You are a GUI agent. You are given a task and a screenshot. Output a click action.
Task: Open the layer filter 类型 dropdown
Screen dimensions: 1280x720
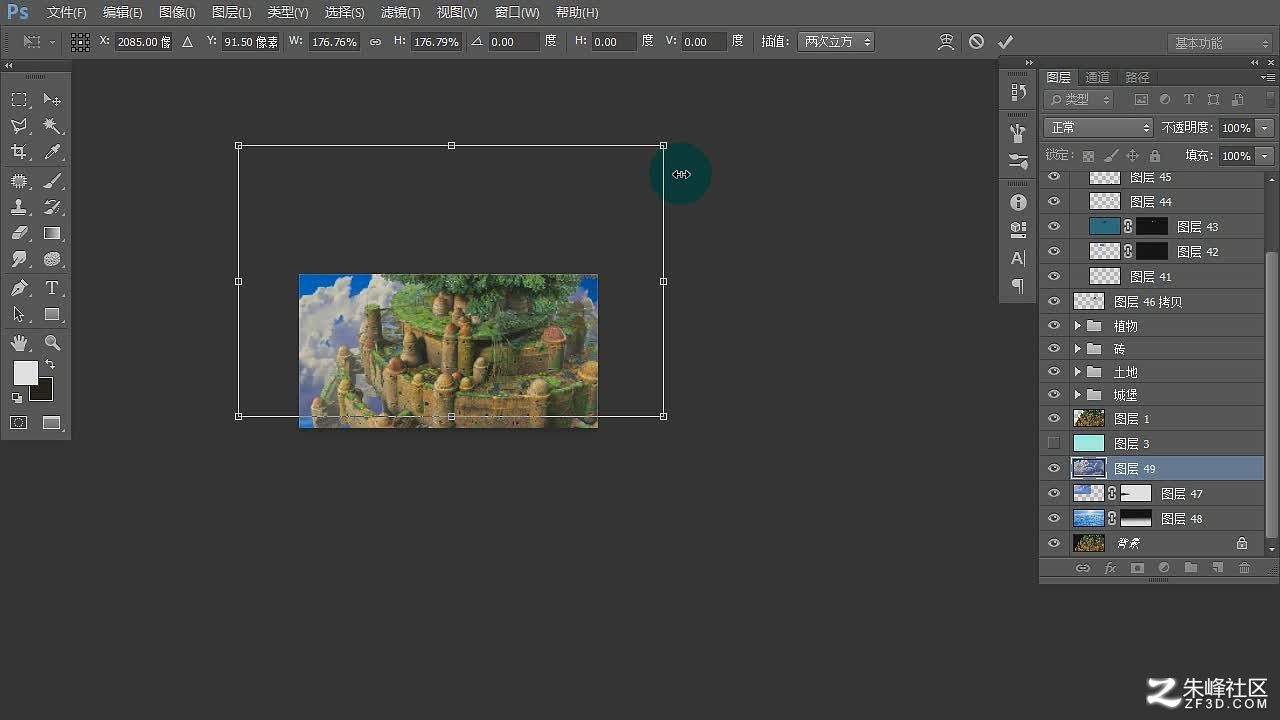(x=1079, y=99)
